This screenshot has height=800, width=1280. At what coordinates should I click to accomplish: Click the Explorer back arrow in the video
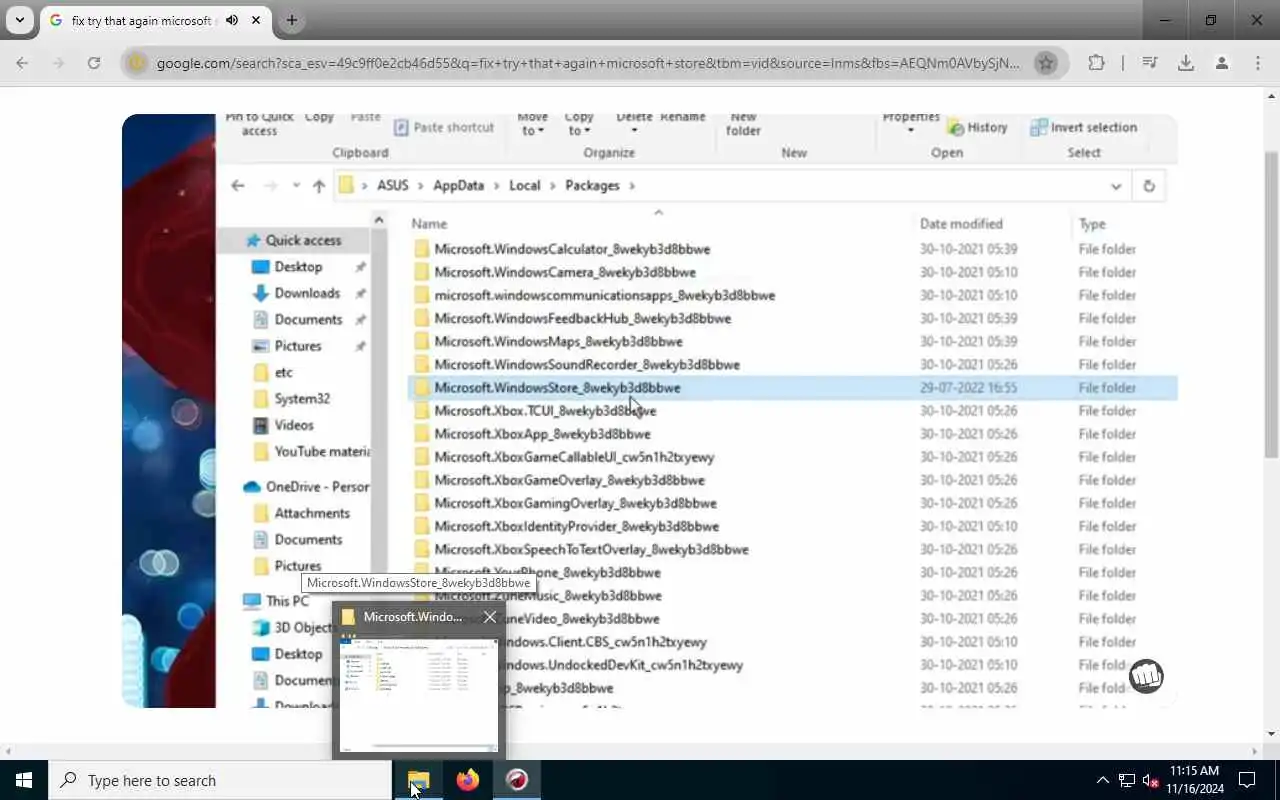click(238, 185)
